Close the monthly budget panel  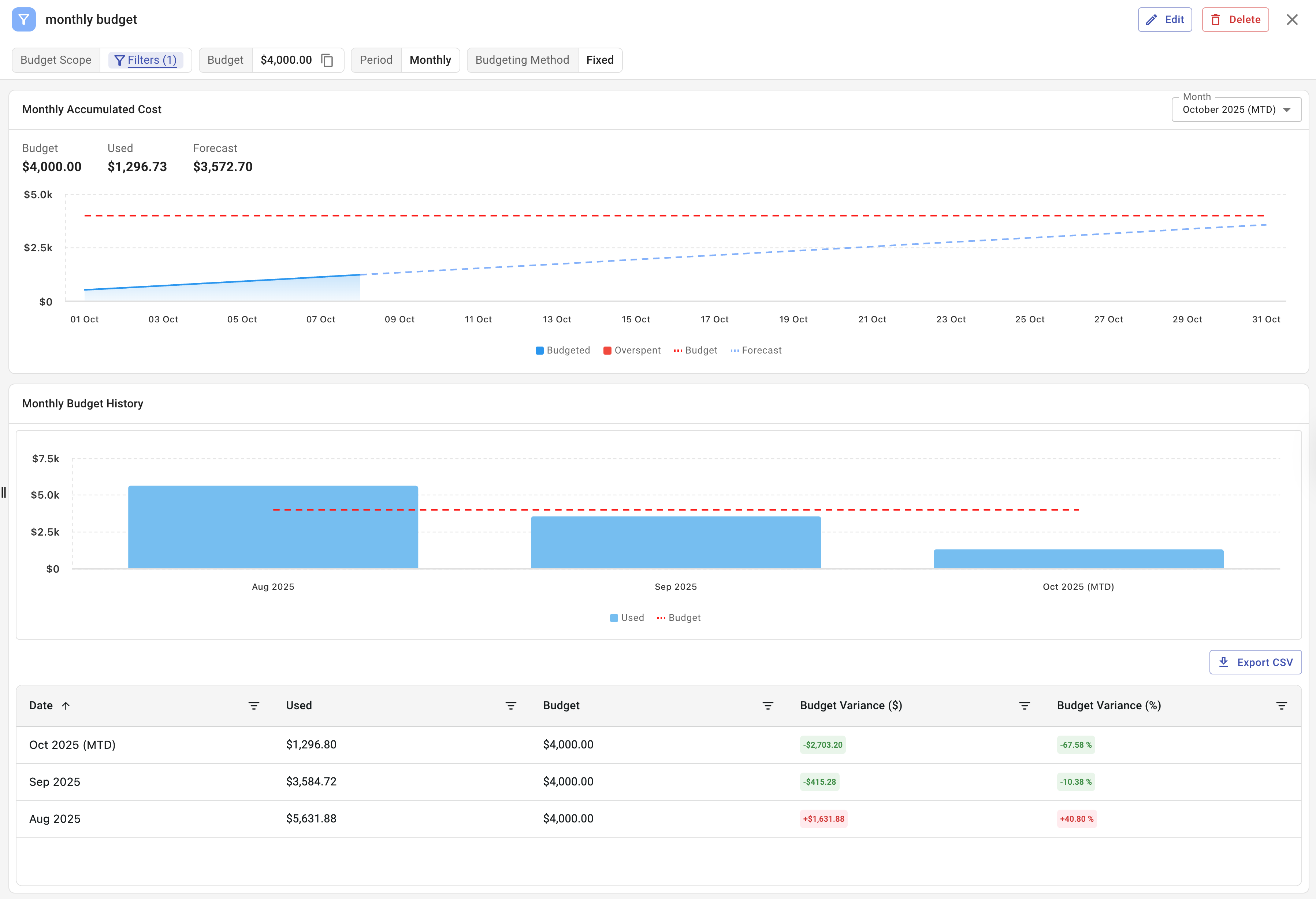[x=1292, y=20]
